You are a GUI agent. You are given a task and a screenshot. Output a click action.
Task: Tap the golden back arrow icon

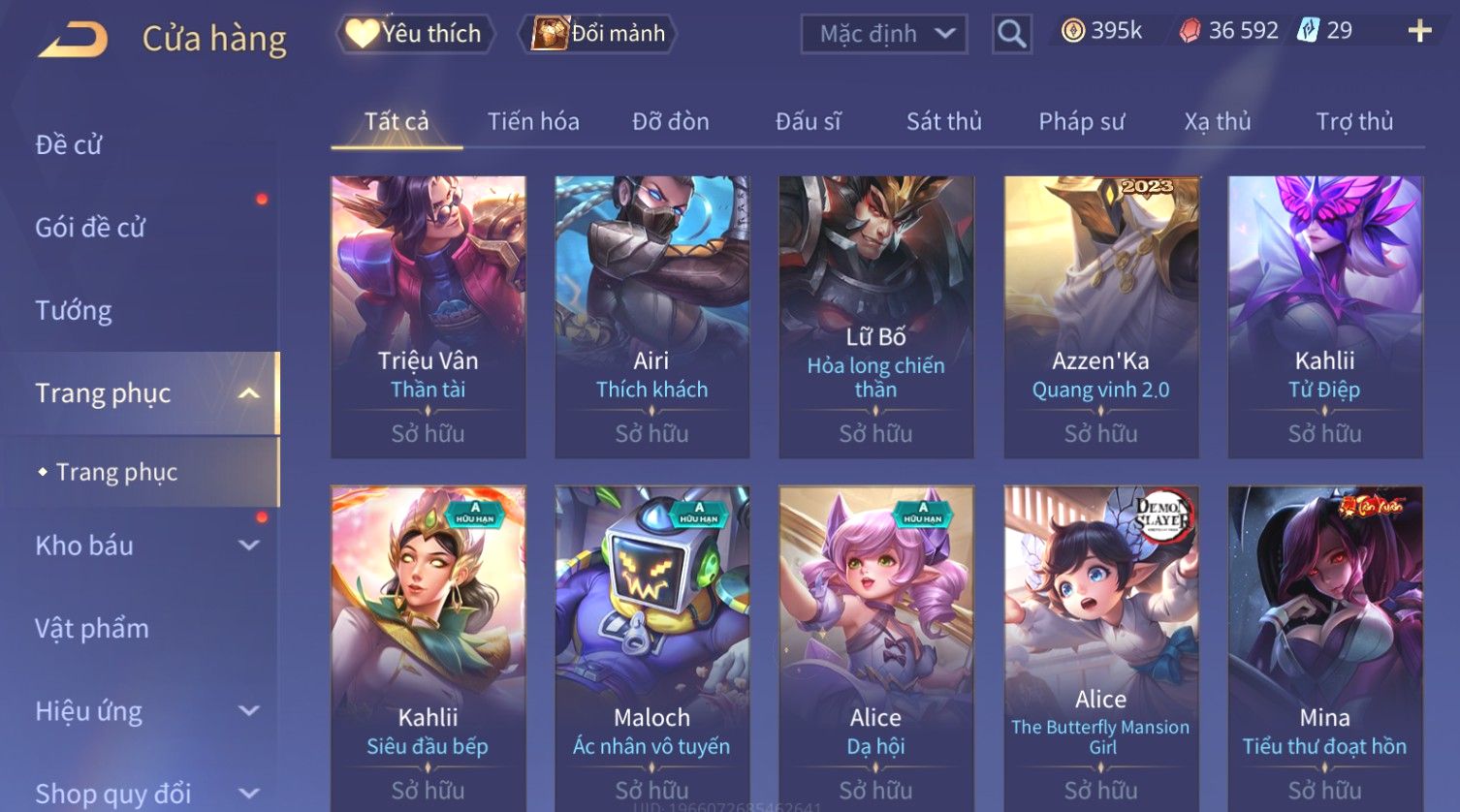pos(74,40)
